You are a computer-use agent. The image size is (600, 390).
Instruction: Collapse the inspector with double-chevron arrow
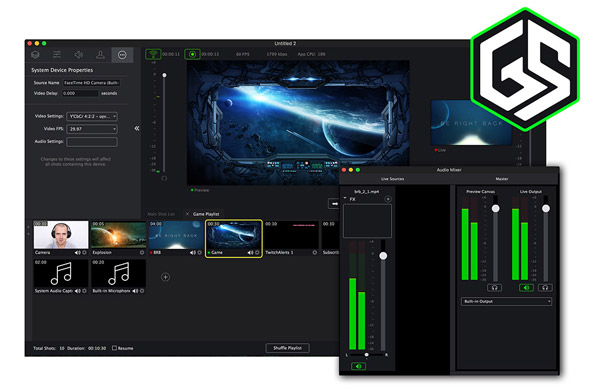click(137, 129)
